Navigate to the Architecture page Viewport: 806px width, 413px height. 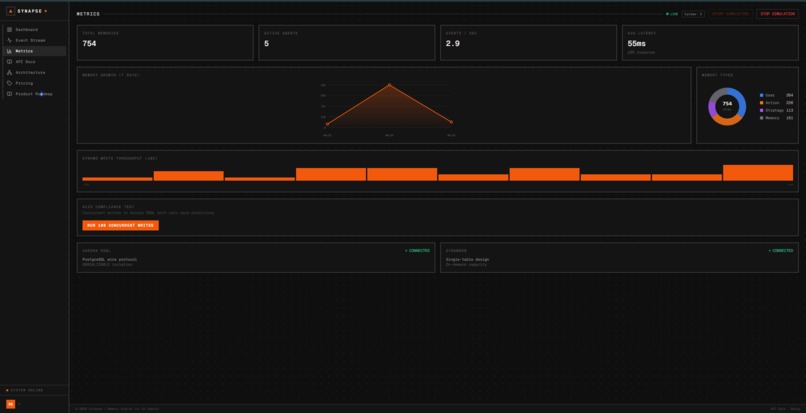click(34, 73)
